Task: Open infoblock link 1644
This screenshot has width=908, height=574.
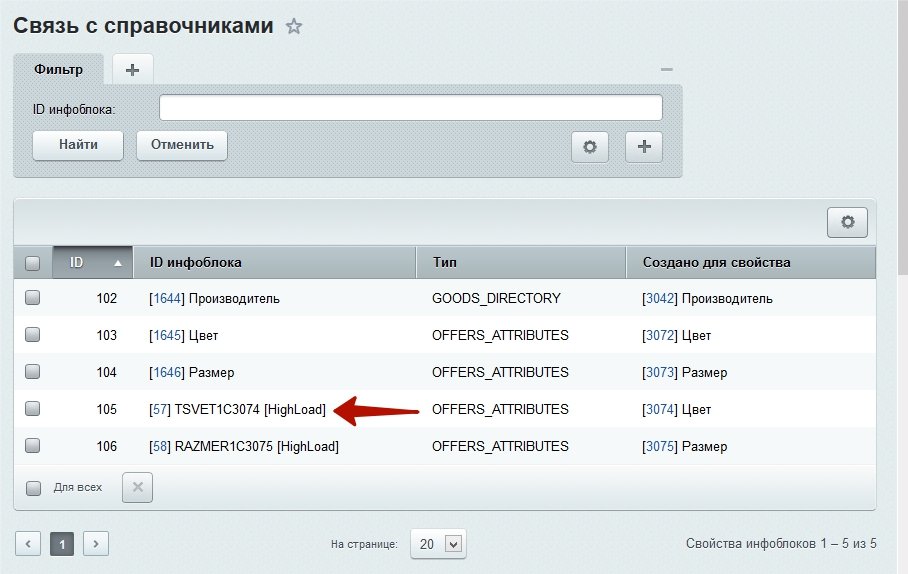Action: (x=167, y=298)
